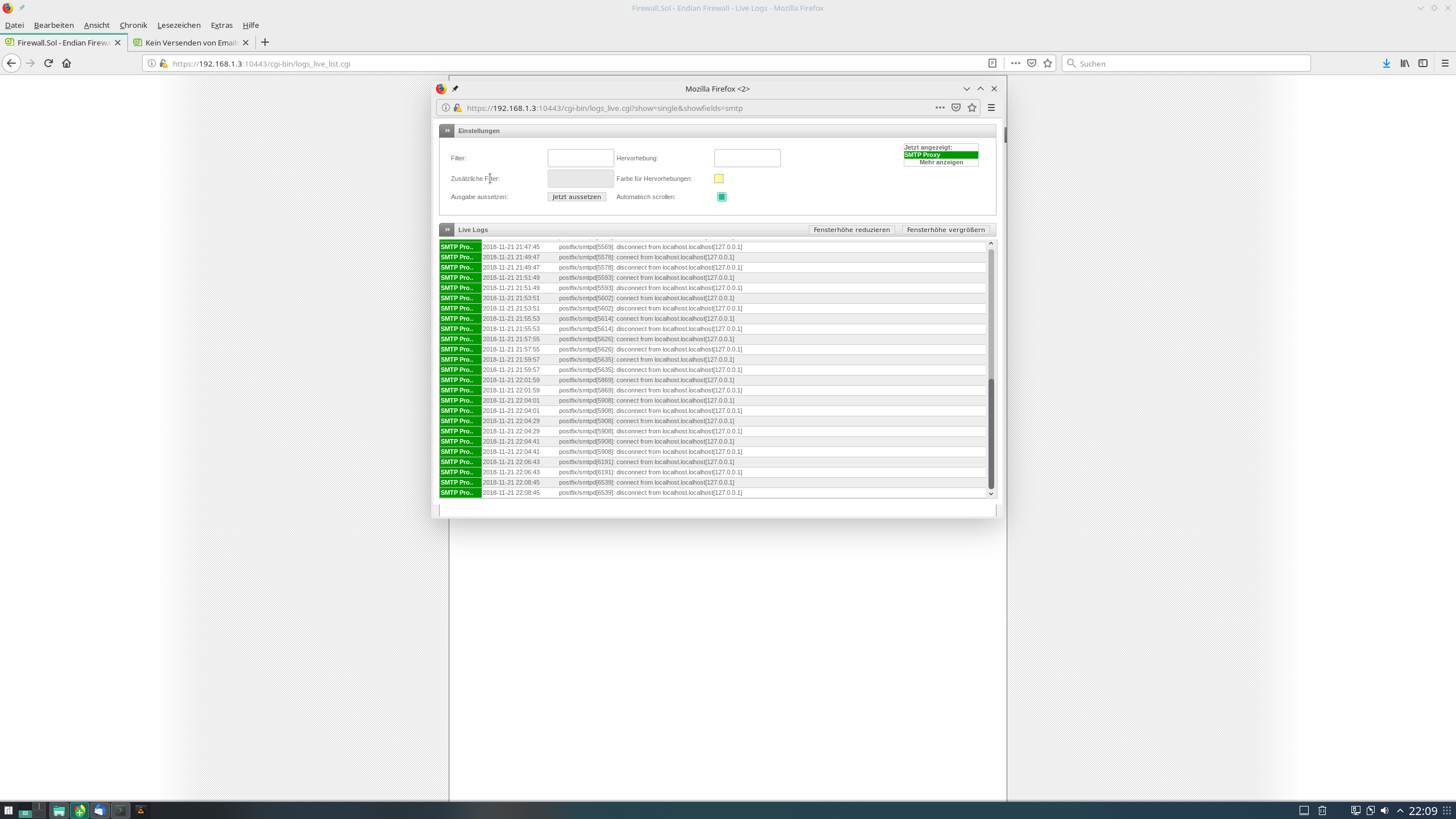Open the Library icon in the toolbar

pos(1404,63)
